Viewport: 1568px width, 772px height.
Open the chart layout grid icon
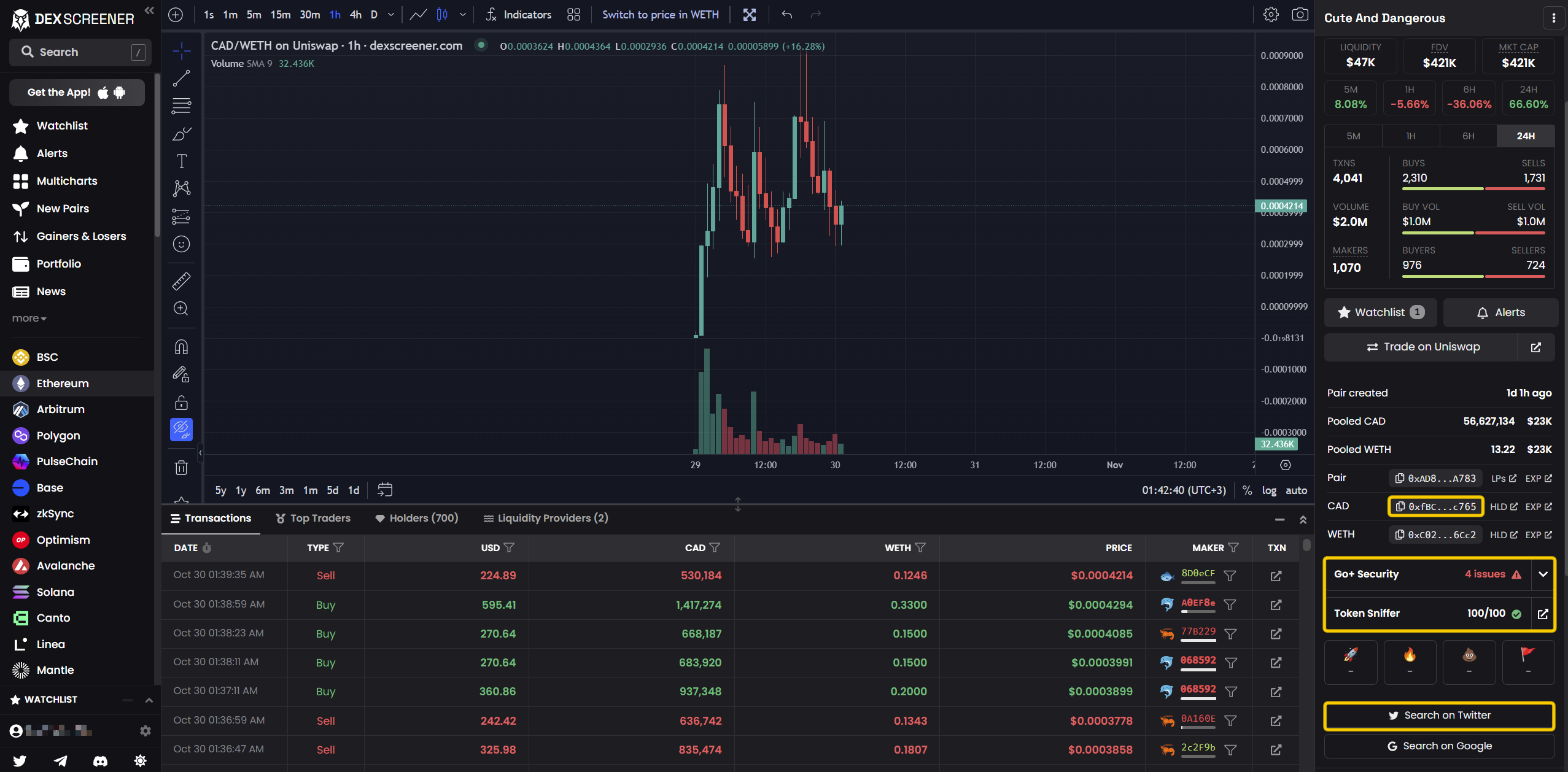pyautogui.click(x=573, y=15)
